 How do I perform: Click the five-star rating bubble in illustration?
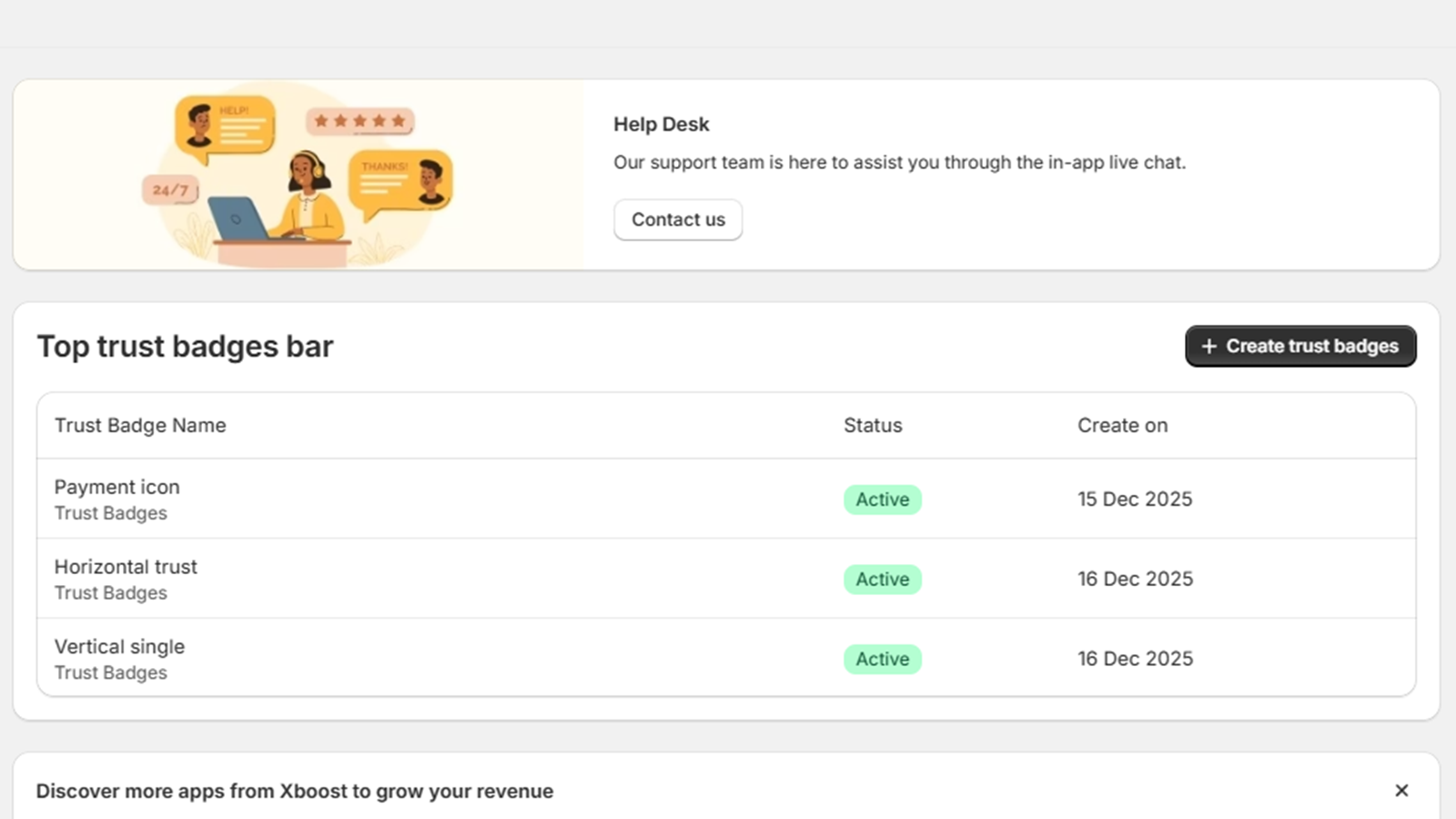[x=359, y=121]
